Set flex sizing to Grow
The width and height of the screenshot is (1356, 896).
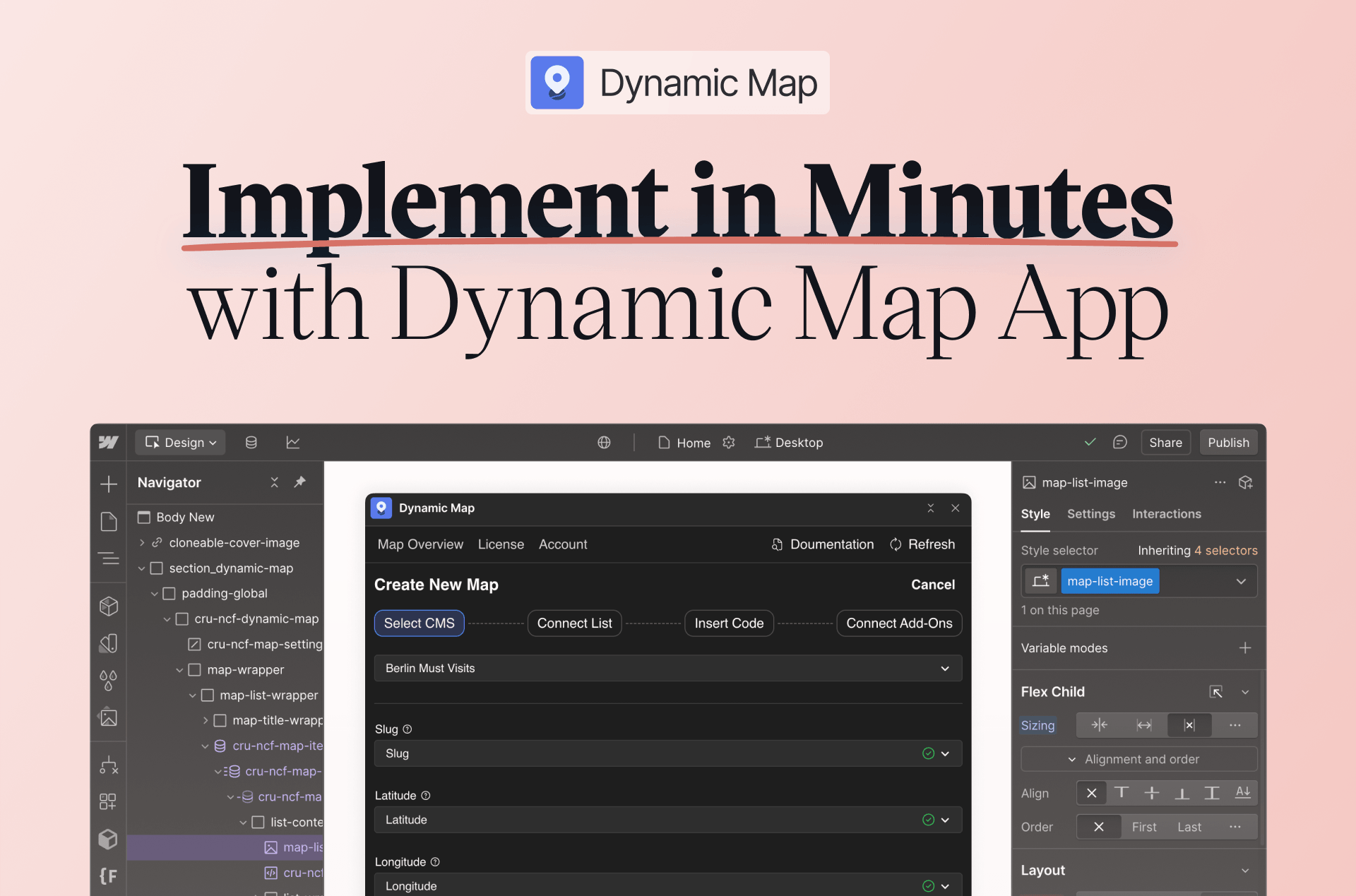pyautogui.click(x=1144, y=725)
